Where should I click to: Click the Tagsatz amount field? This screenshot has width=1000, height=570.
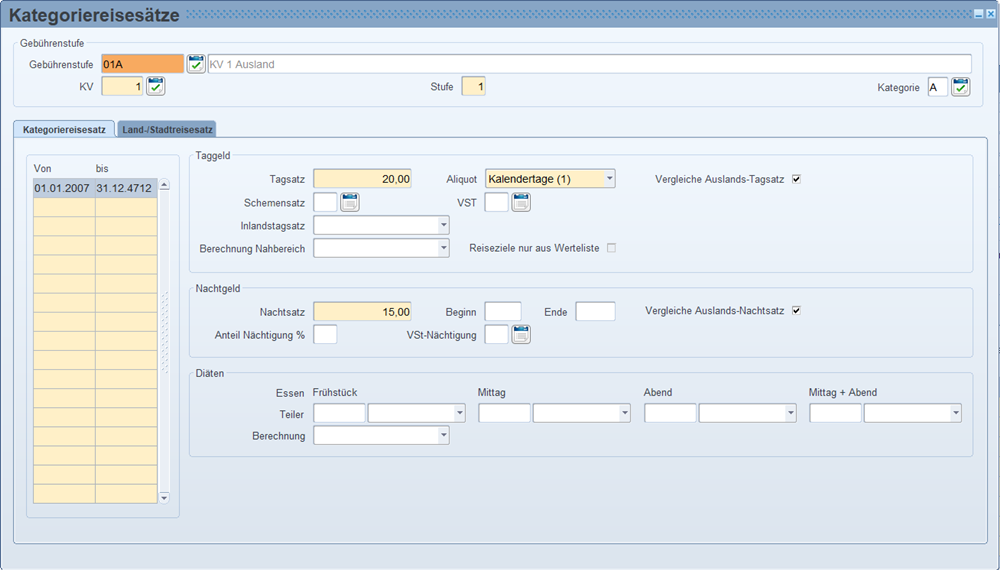point(362,179)
